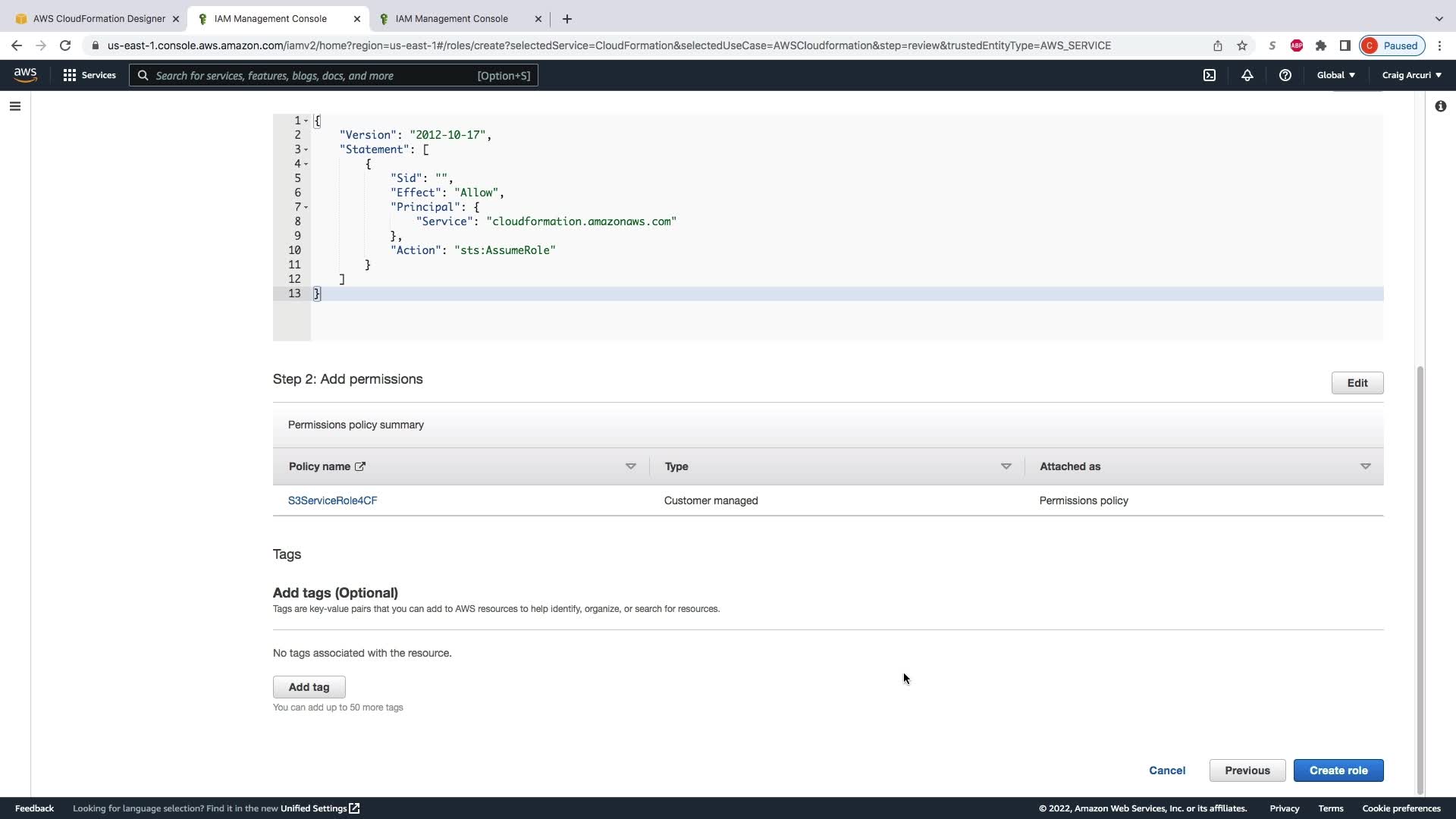The width and height of the screenshot is (1456, 819).
Task: Open the Global region dropdown
Action: [x=1335, y=75]
